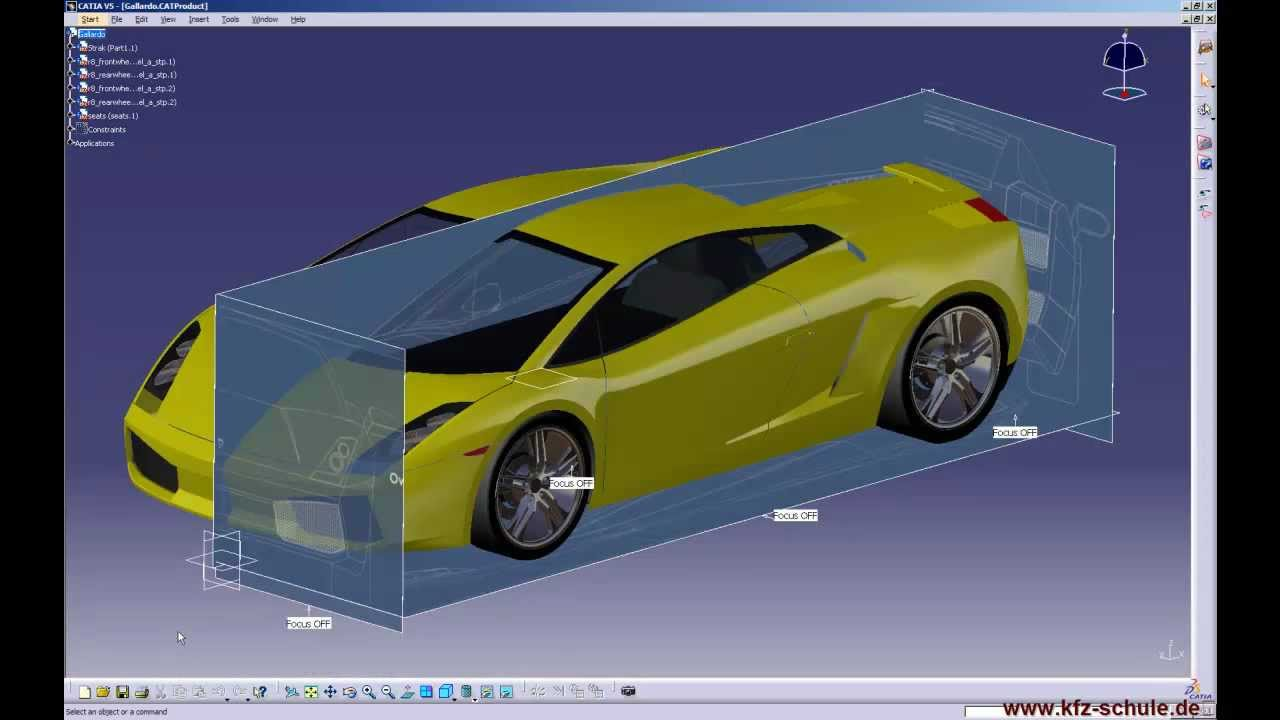Click the blue red-framed icon in right toolbar
The height and width of the screenshot is (720, 1280).
1205,163
